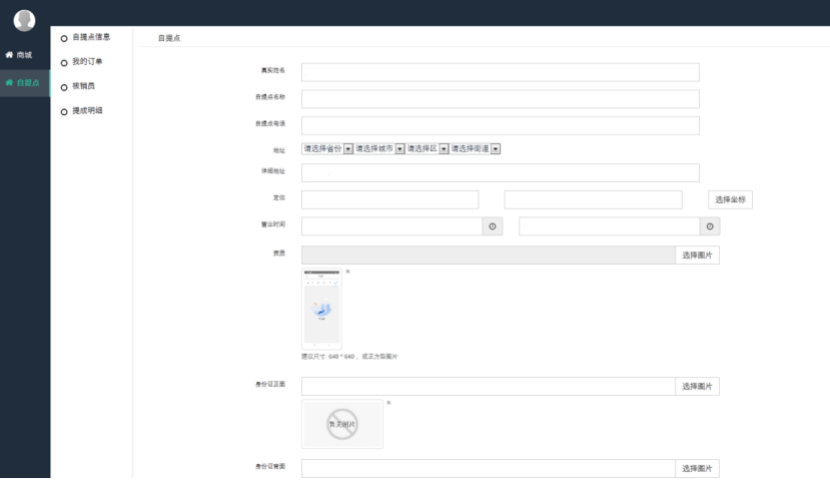Image resolution: width=830 pixels, height=480 pixels.
Task: Click the home icon beside 商城
Action: 10,55
